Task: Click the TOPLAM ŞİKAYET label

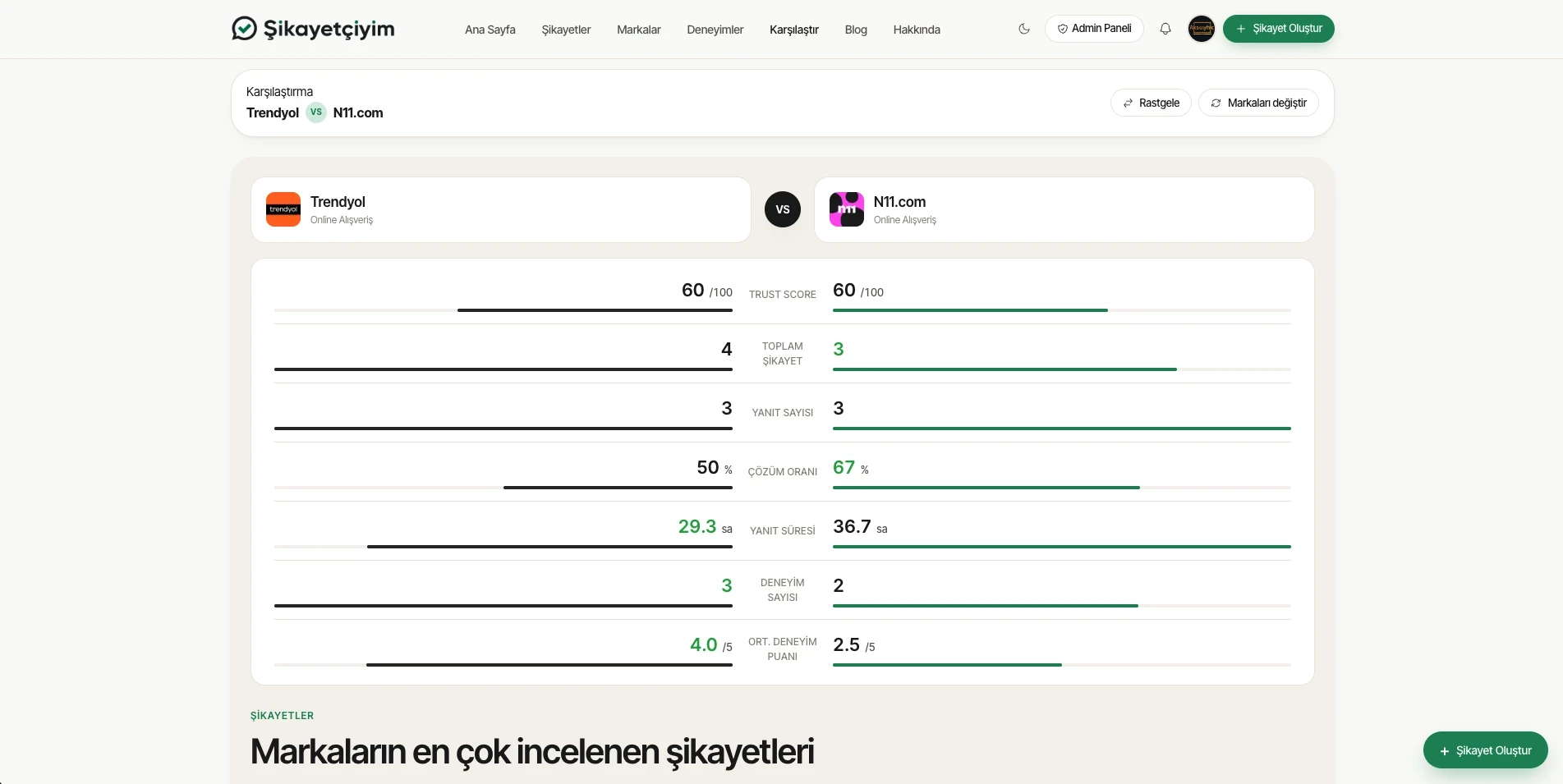Action: tap(783, 354)
